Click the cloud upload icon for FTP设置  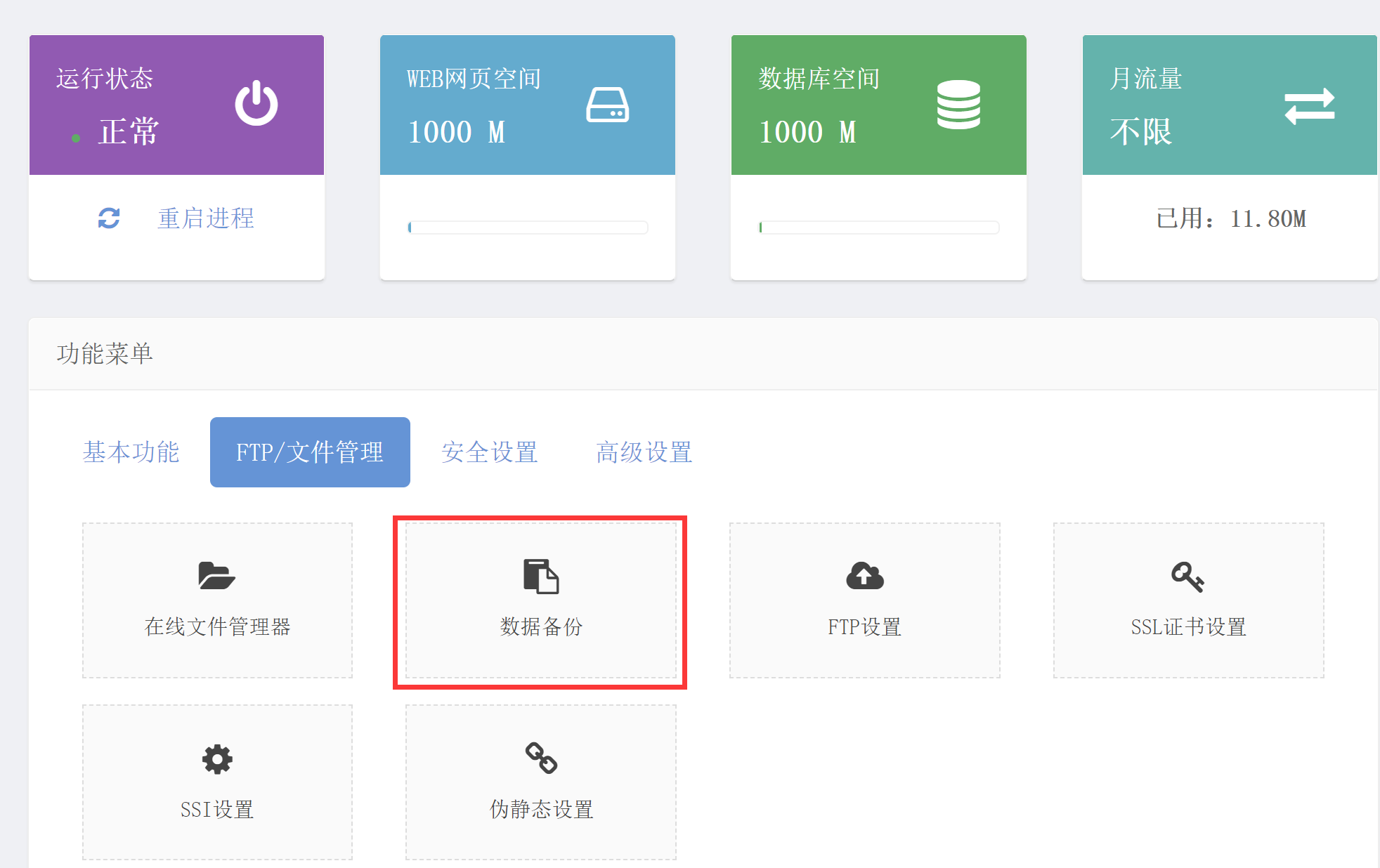point(865,576)
